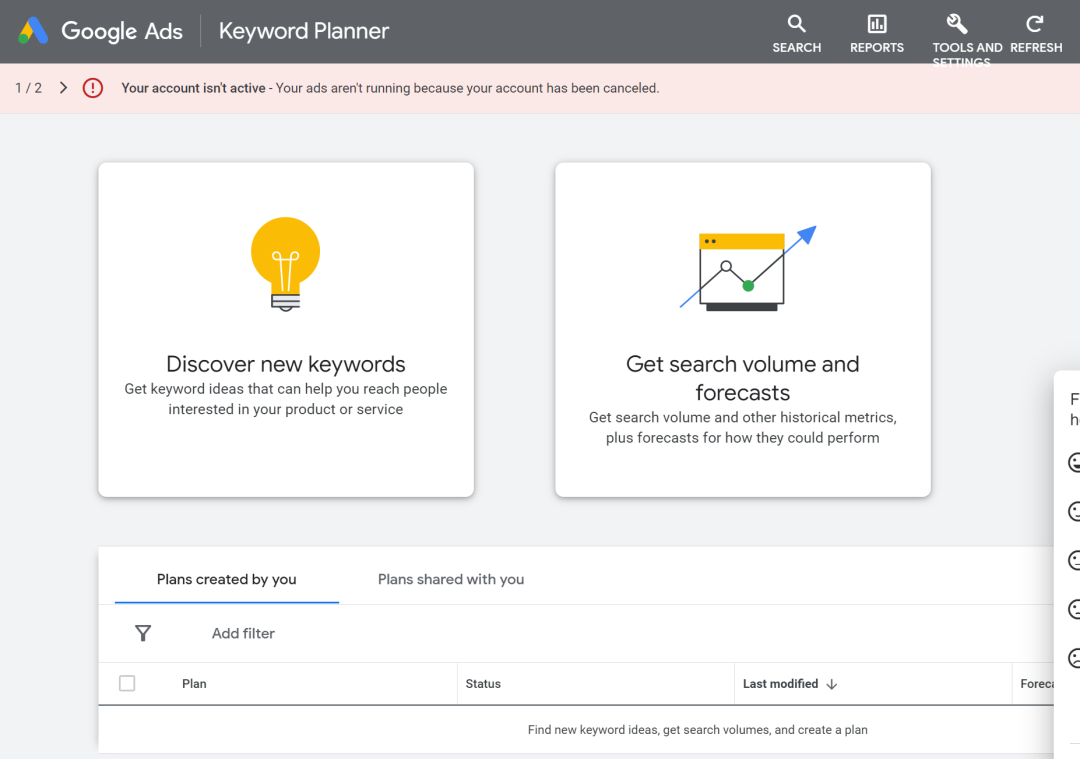Click the lightbulb keyword ideas icon

(x=285, y=264)
